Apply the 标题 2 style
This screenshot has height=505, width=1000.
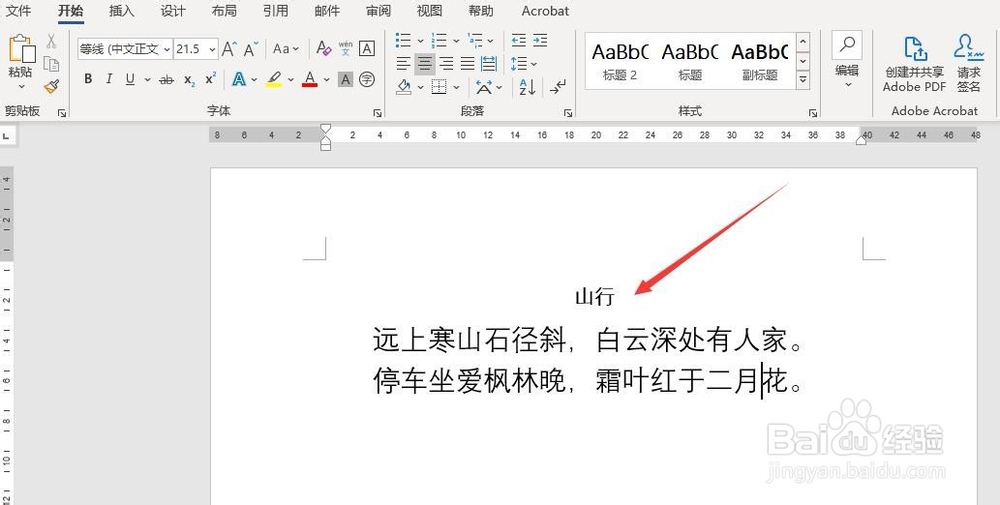(x=620, y=61)
